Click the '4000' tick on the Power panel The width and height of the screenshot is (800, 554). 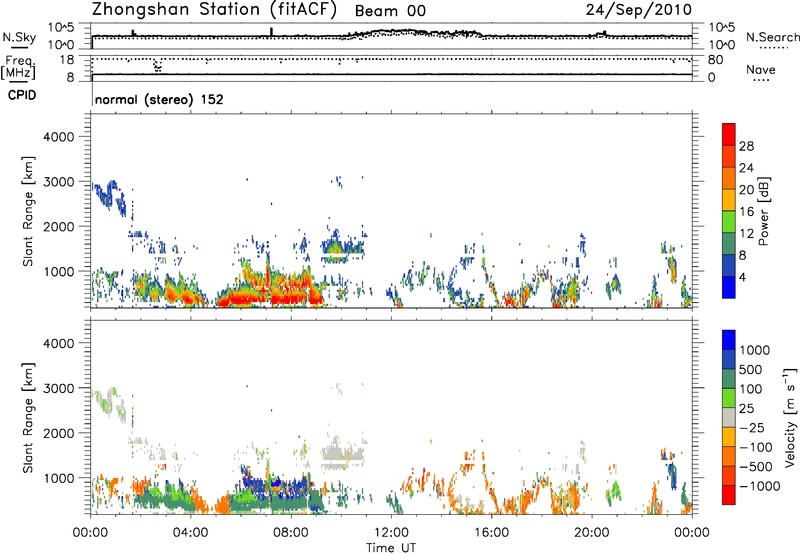(x=59, y=137)
